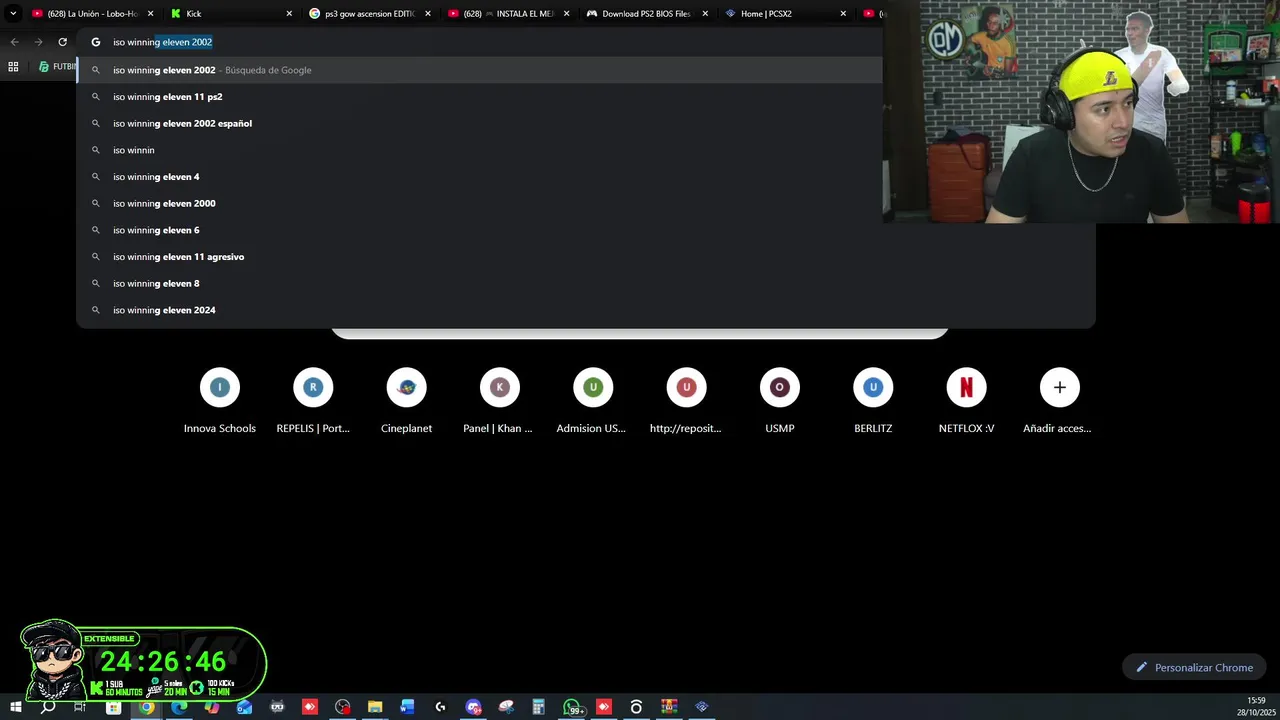Open the Cineplanet shortcut

pos(406,401)
